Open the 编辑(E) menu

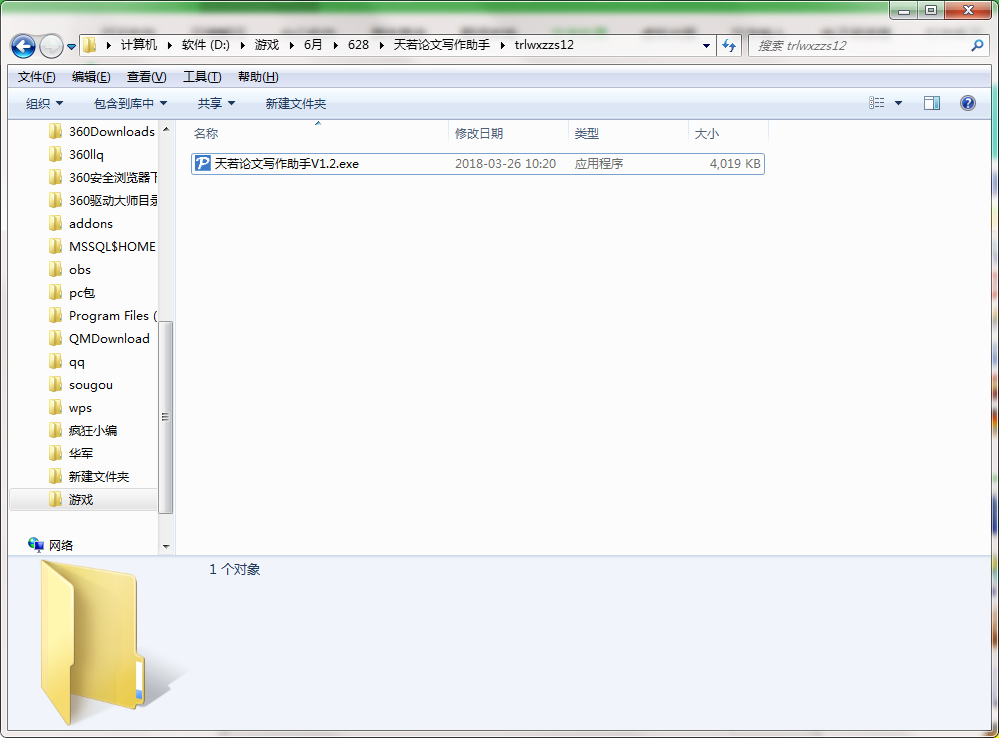tap(91, 77)
